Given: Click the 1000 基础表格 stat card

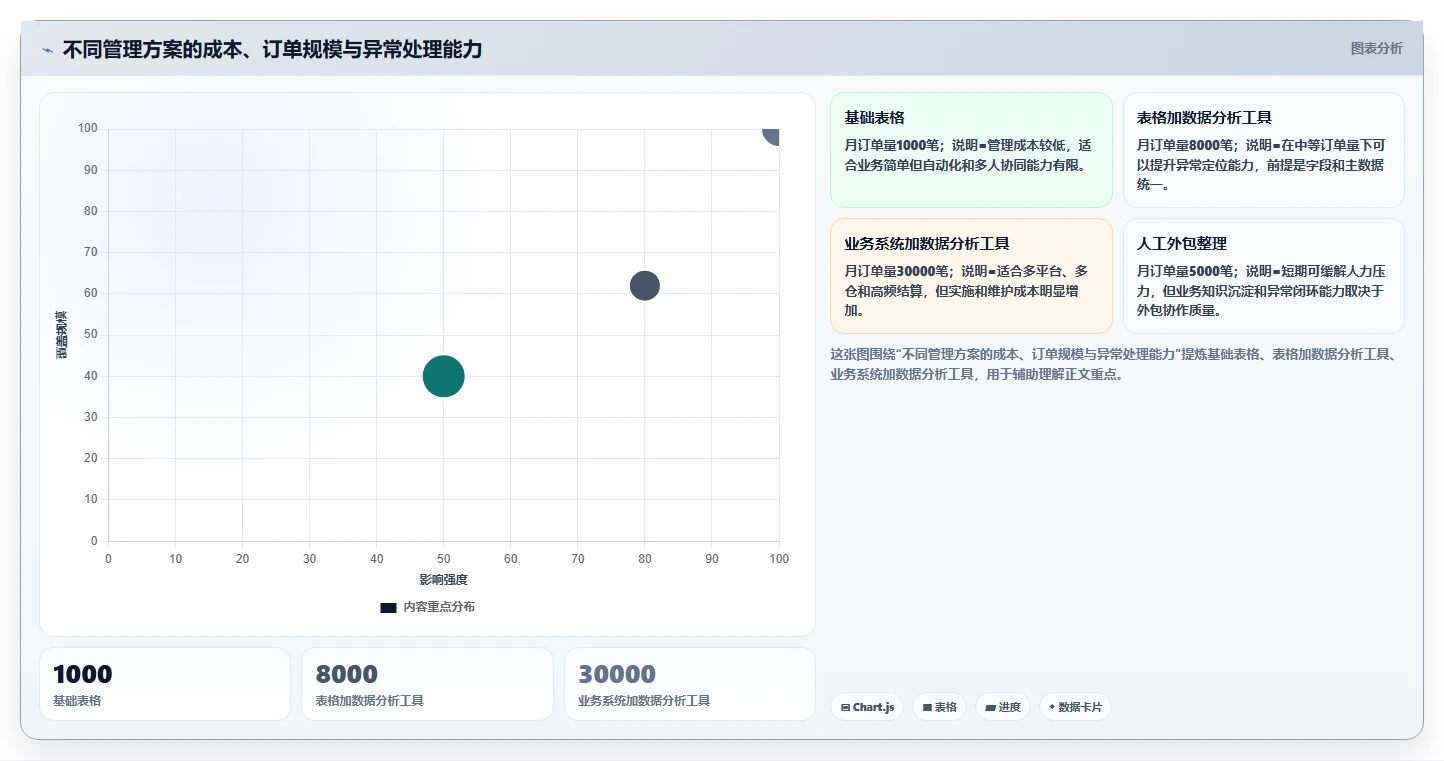Looking at the screenshot, I should tap(165, 684).
